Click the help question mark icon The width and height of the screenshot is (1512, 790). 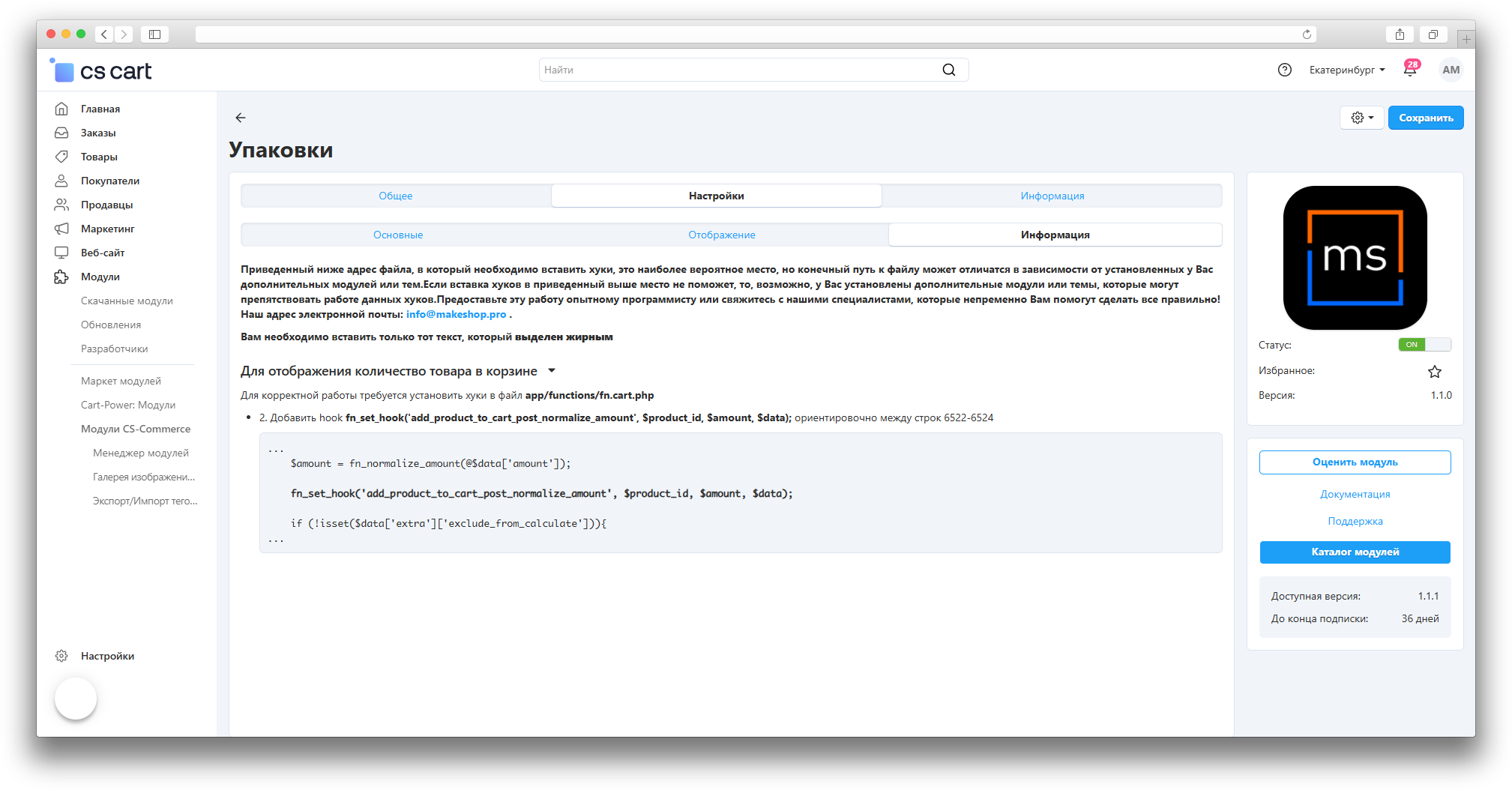(x=1284, y=70)
